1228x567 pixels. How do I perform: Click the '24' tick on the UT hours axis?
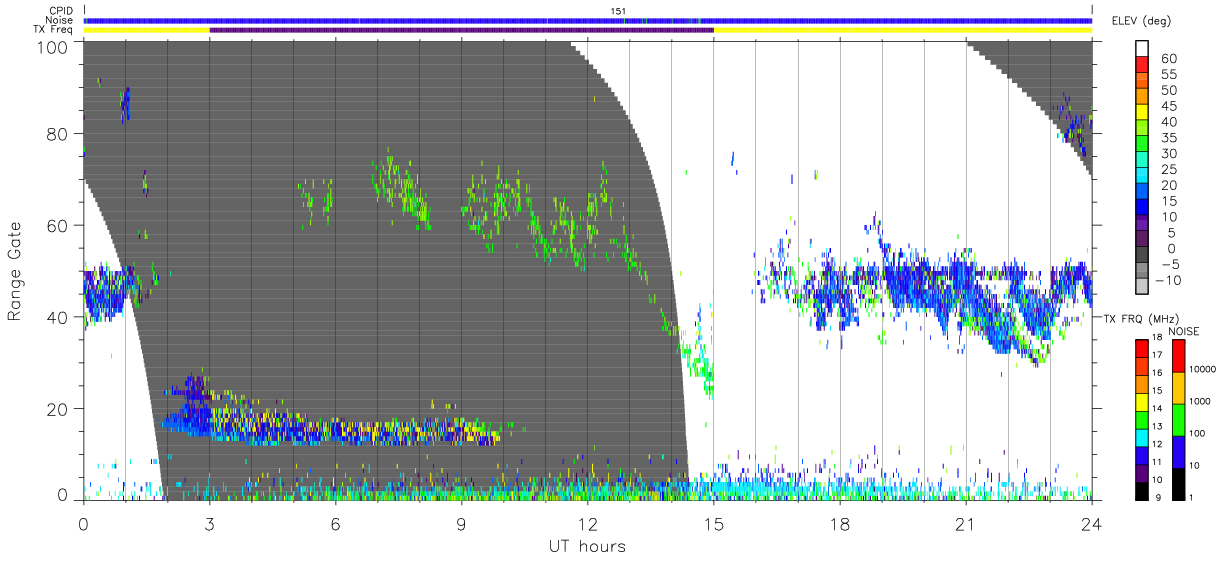(x=1091, y=523)
